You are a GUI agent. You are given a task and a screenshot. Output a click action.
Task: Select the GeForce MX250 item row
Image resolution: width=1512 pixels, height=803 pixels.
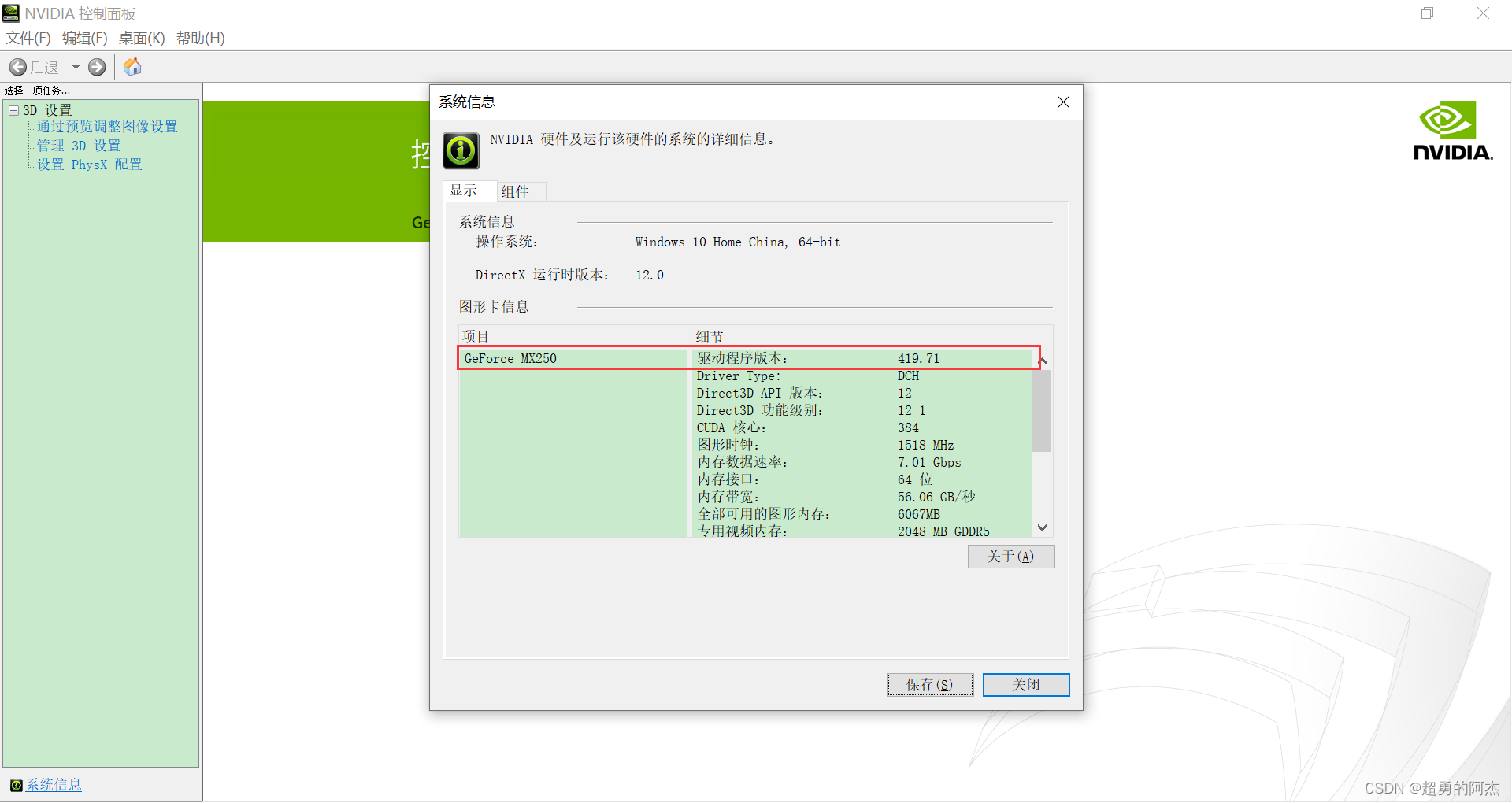(573, 358)
